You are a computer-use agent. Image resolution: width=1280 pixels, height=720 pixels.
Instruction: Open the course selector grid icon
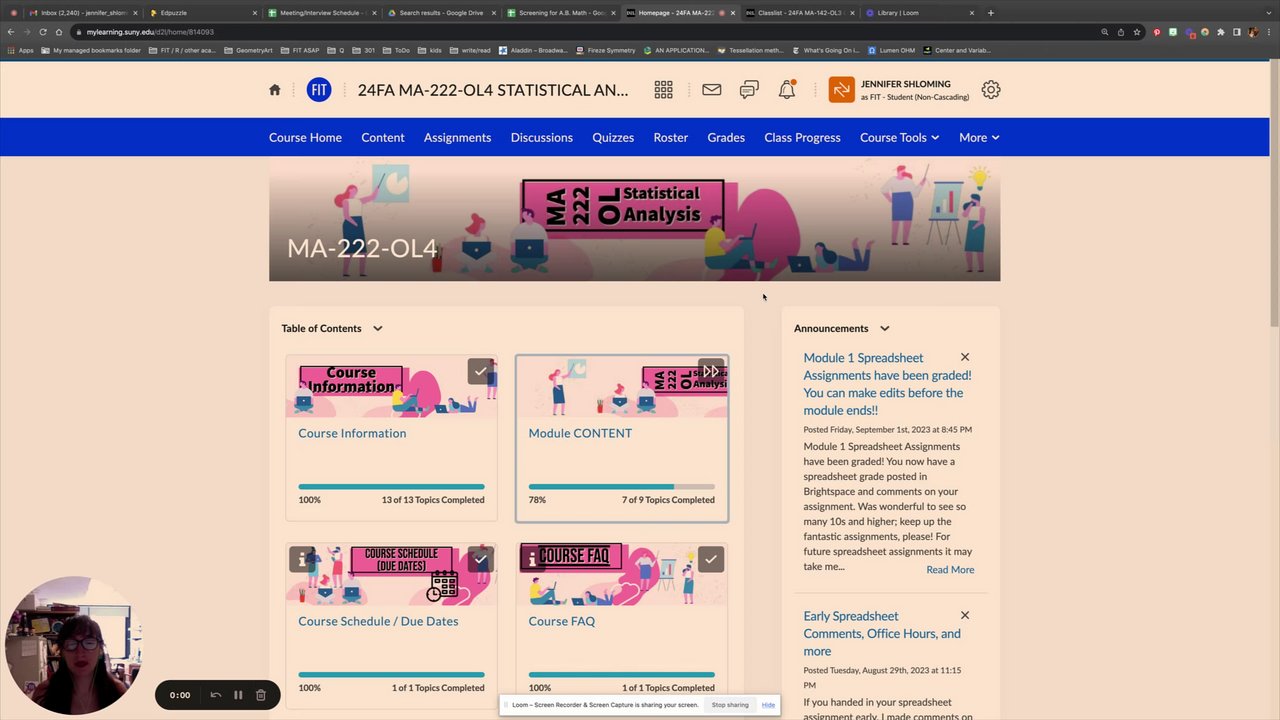(663, 90)
